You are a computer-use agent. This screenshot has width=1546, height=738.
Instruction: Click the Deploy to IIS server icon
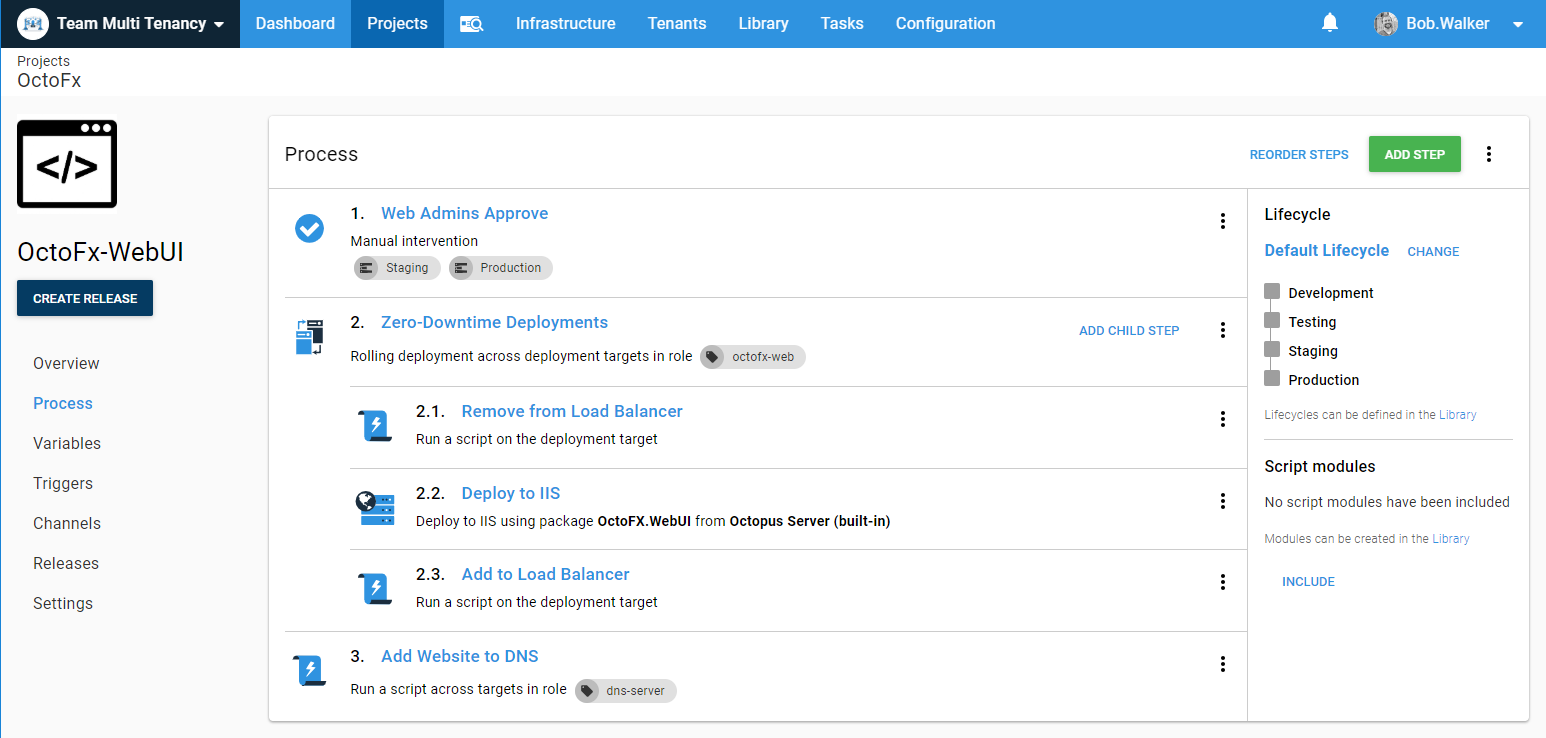click(375, 508)
